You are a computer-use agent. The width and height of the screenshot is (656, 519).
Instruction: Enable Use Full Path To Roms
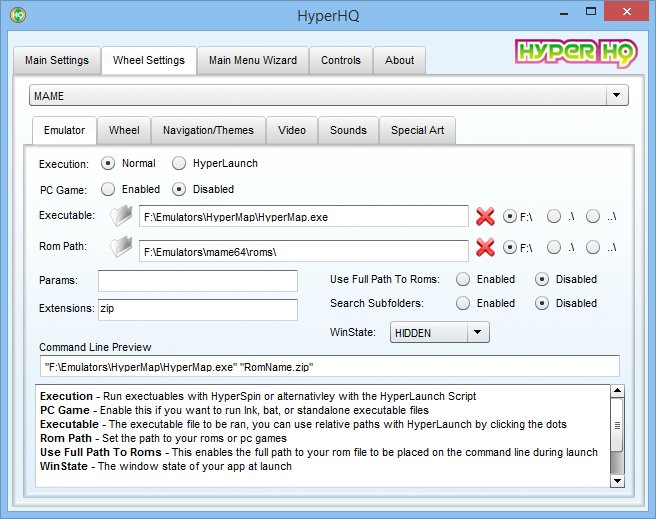(x=463, y=279)
